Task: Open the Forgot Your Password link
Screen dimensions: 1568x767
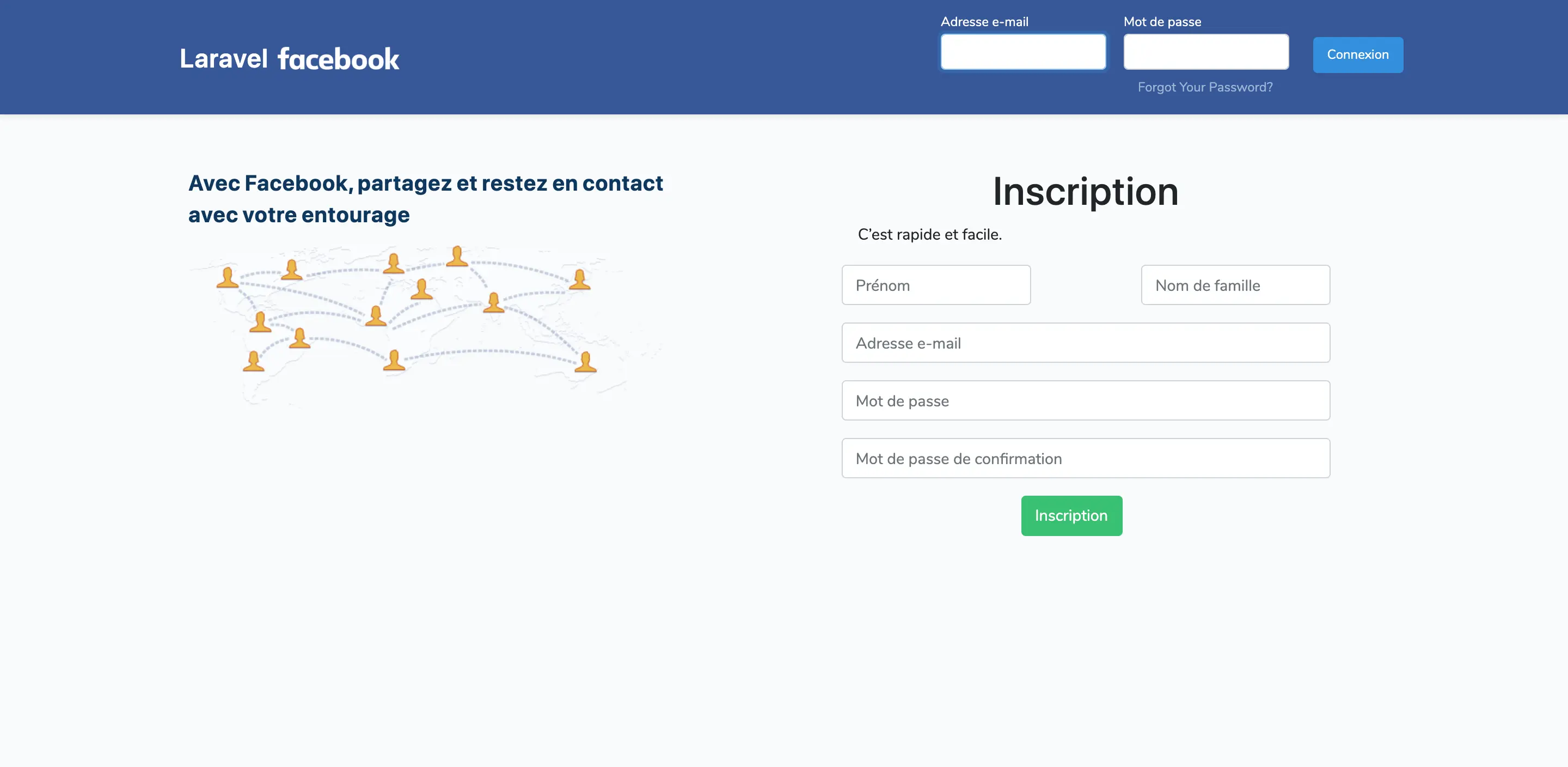Action: coord(1205,87)
